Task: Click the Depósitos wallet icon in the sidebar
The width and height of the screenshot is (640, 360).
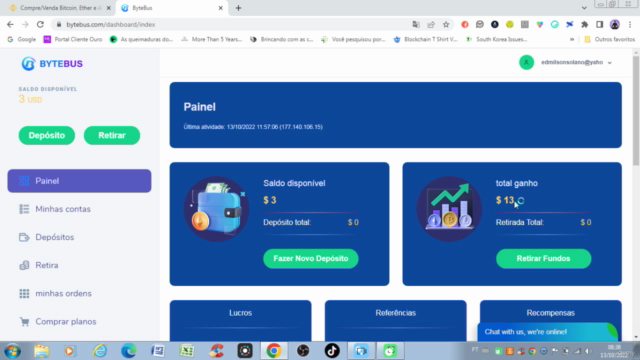Action: pos(24,237)
